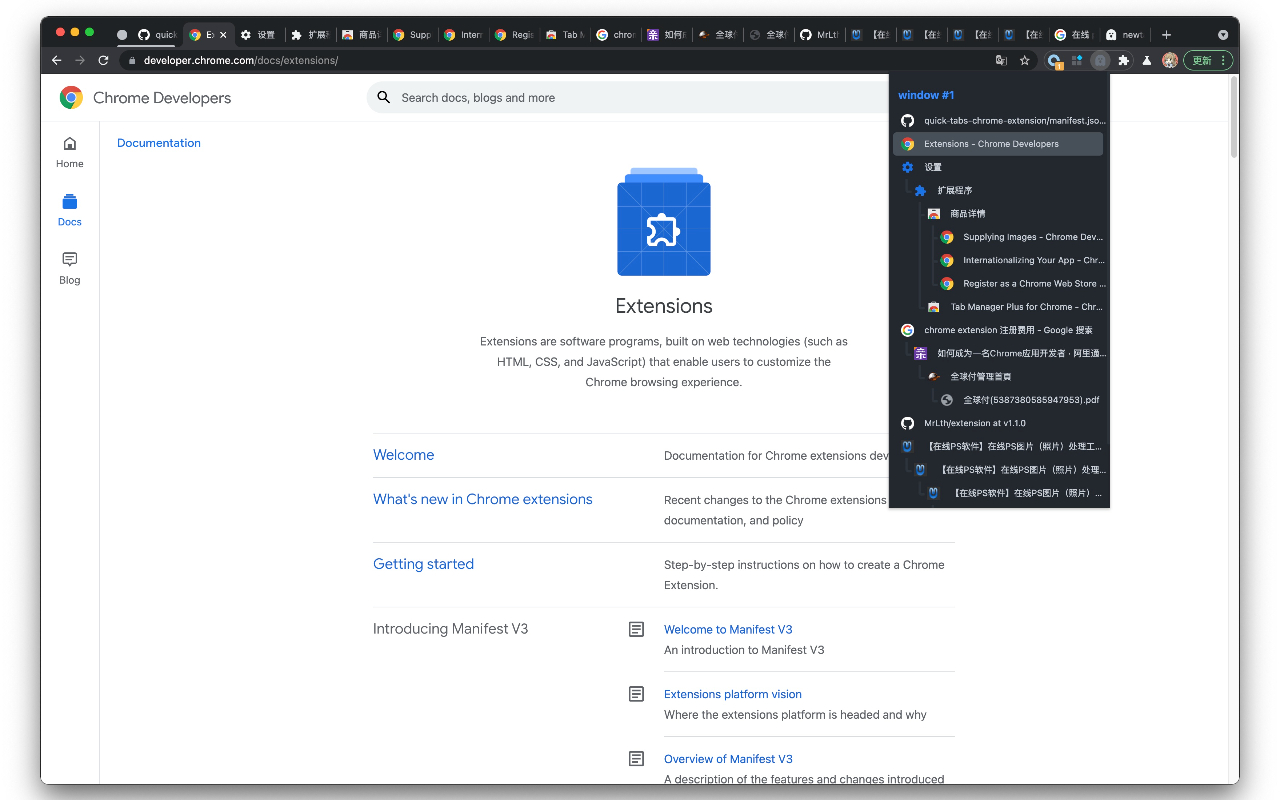This screenshot has height=800, width=1280.
Task: Open the Home sidebar item
Action: click(x=69, y=152)
